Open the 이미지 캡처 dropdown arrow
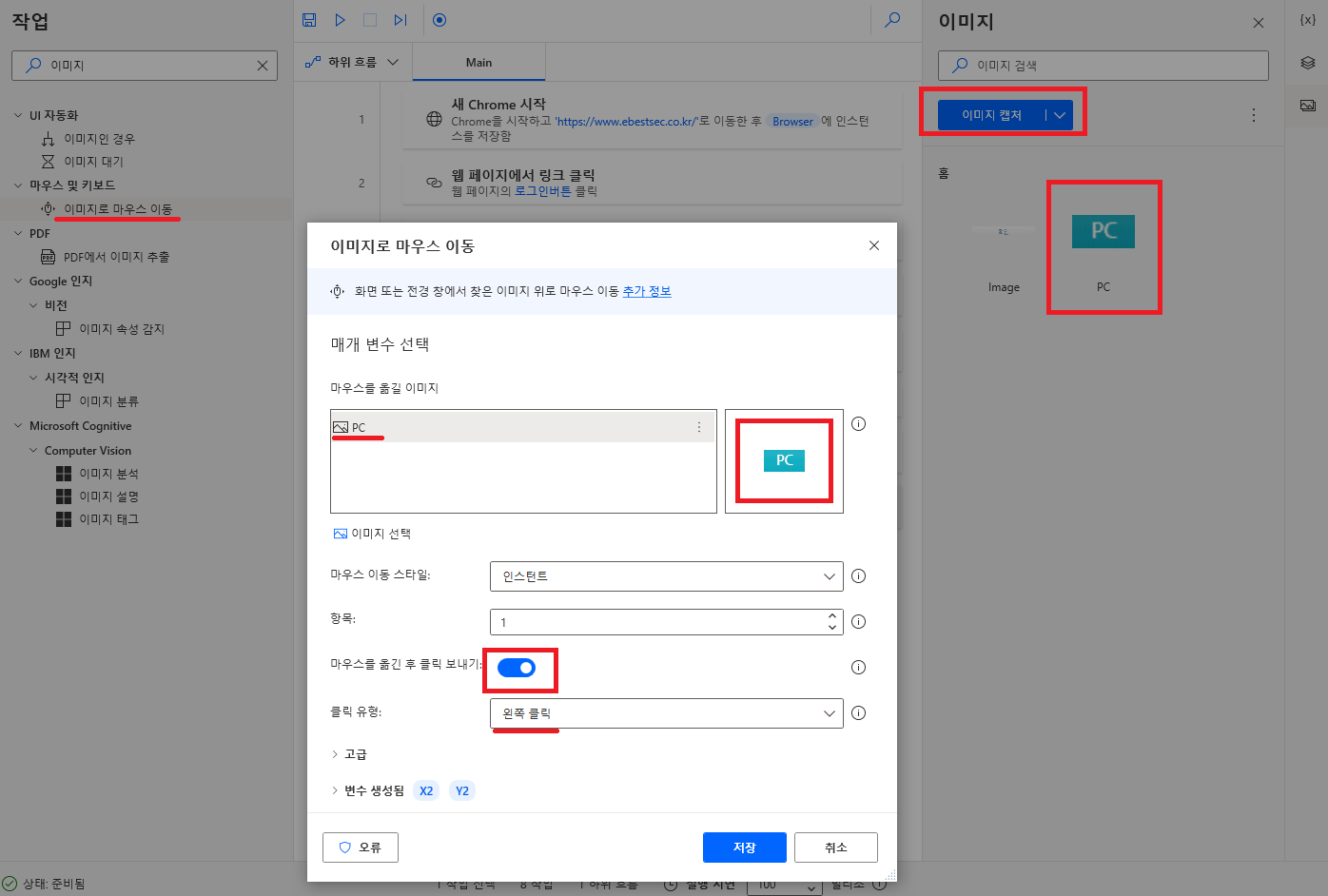Screen dimensions: 1328x896 pyautogui.click(x=1059, y=115)
